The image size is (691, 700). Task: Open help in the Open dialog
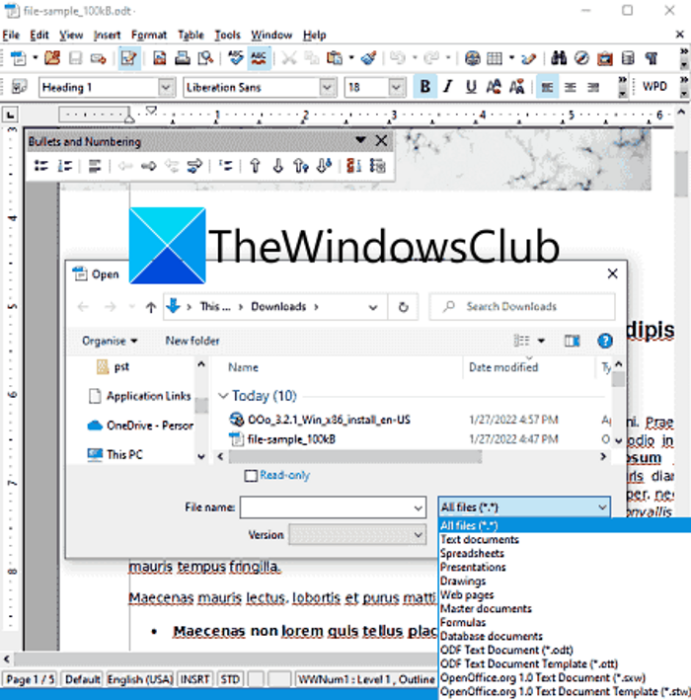point(605,341)
